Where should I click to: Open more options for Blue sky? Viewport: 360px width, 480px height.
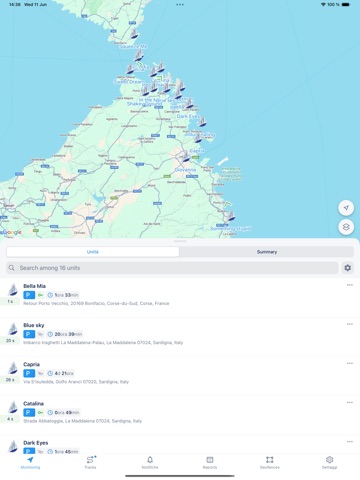click(x=350, y=324)
